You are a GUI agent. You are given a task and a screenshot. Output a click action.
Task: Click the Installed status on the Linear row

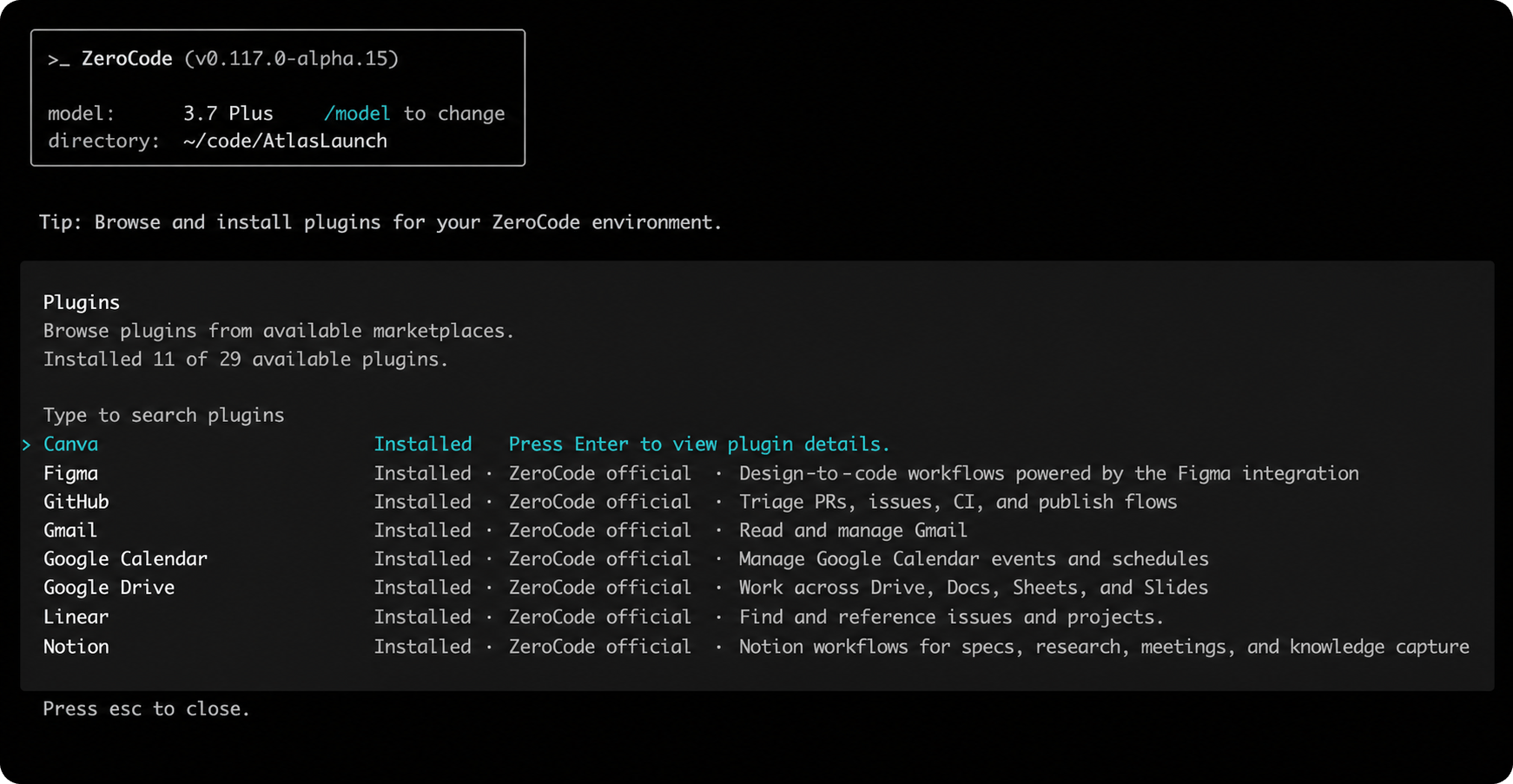click(x=423, y=617)
